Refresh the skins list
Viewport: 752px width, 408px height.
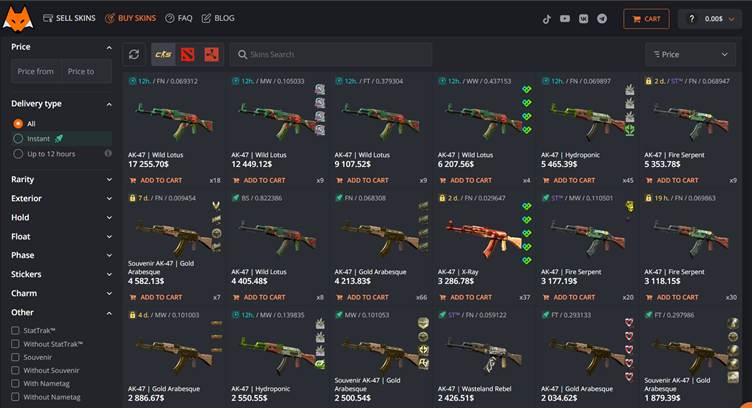click(x=134, y=54)
